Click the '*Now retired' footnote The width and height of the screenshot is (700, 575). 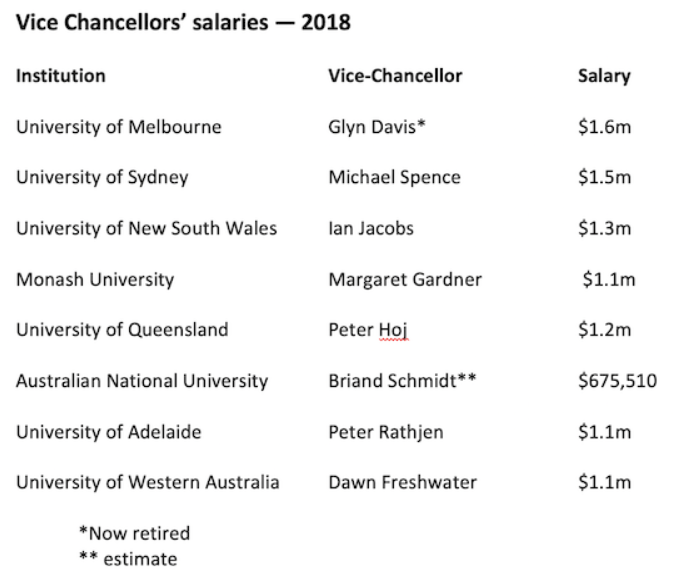coord(134,533)
